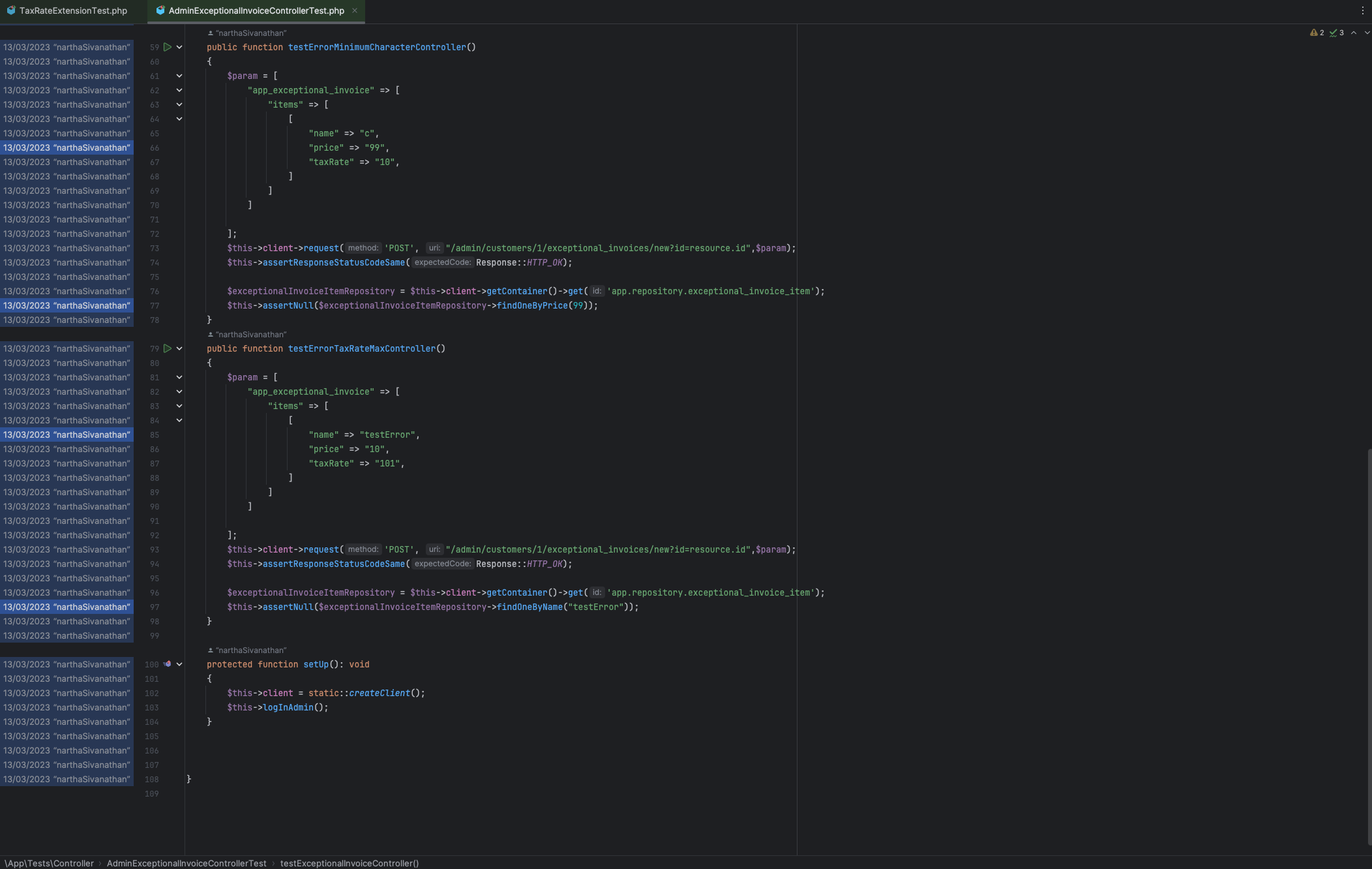Open the editor tabs kebab options menu
The height and width of the screenshot is (869, 1372).
point(1362,10)
